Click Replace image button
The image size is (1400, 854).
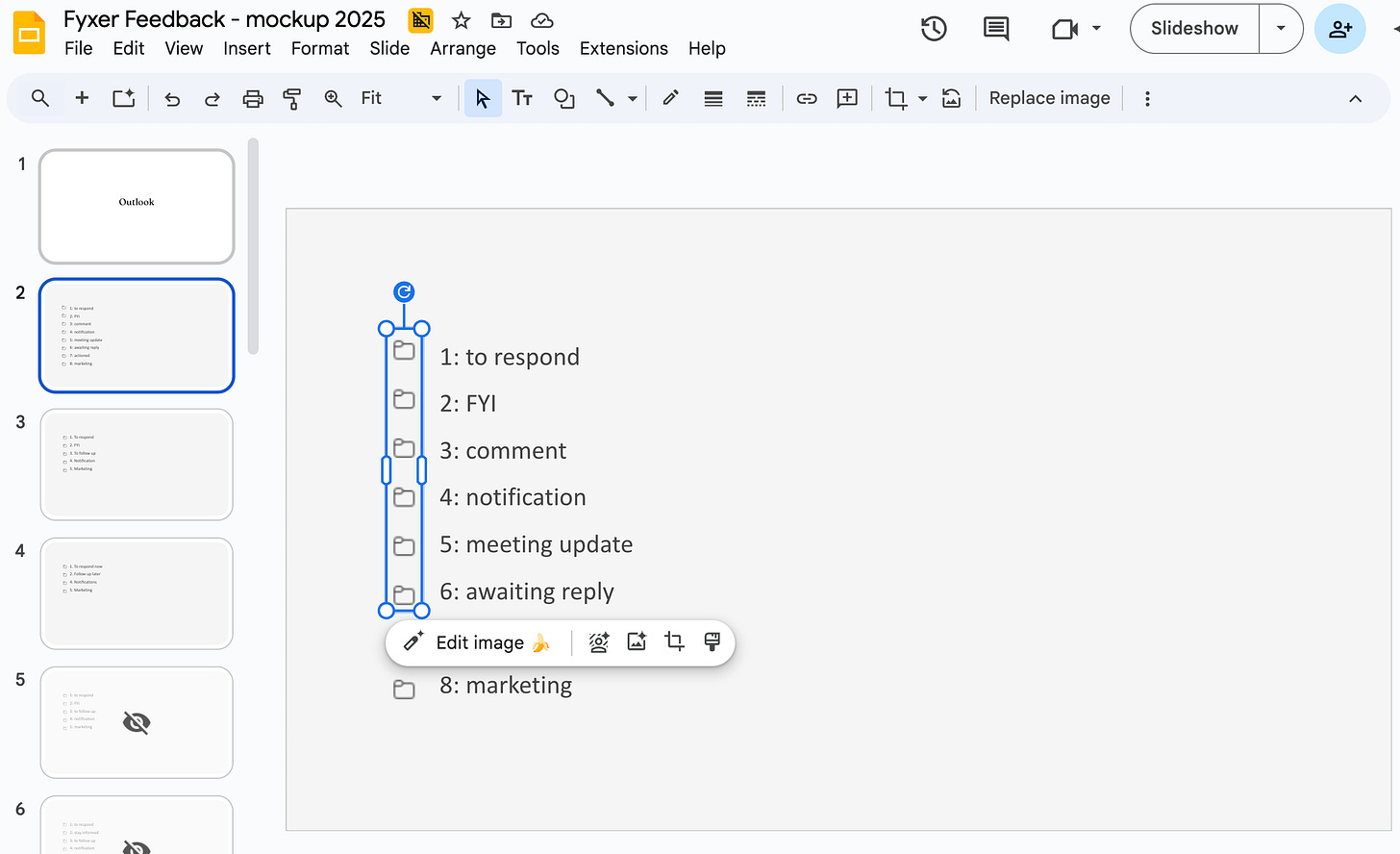click(1049, 98)
